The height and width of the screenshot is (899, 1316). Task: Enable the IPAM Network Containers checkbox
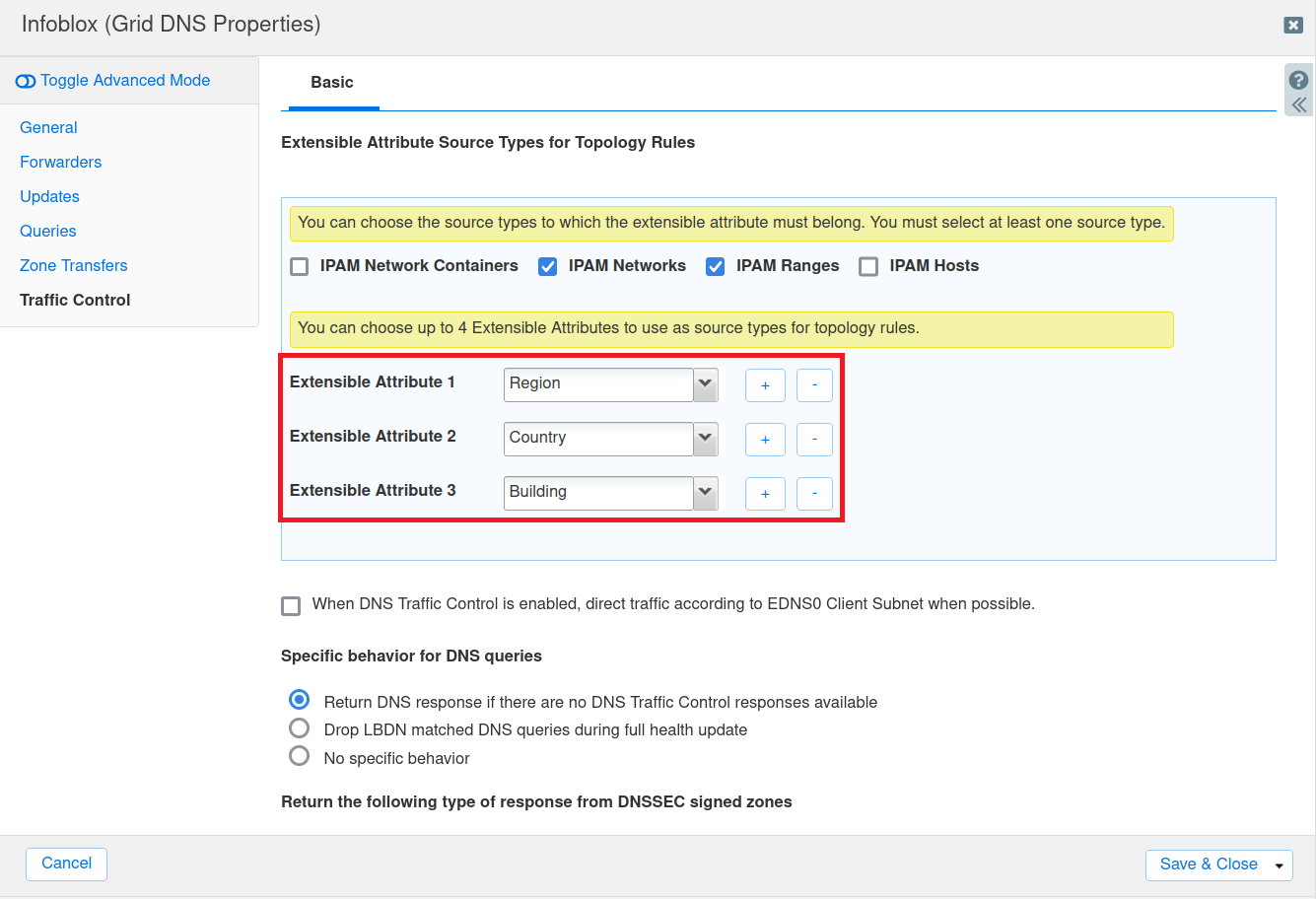[x=300, y=266]
